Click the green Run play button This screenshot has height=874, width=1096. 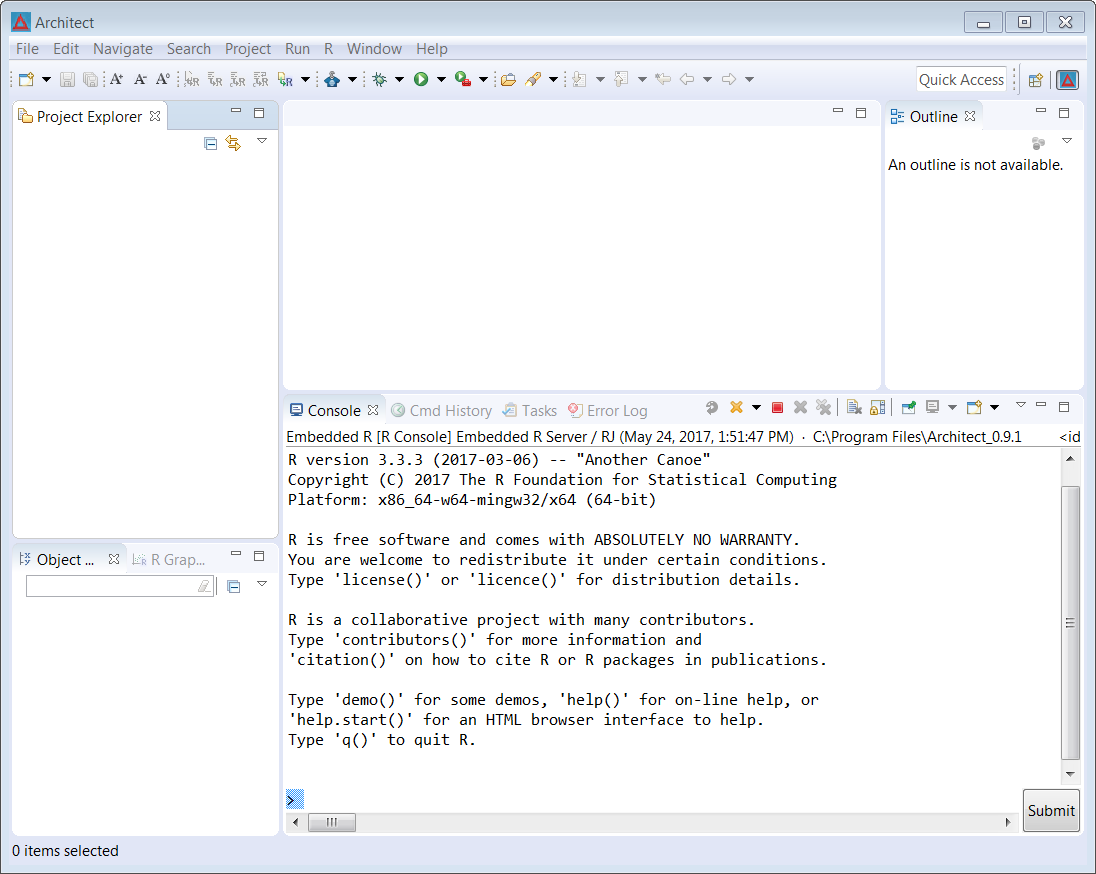click(421, 79)
